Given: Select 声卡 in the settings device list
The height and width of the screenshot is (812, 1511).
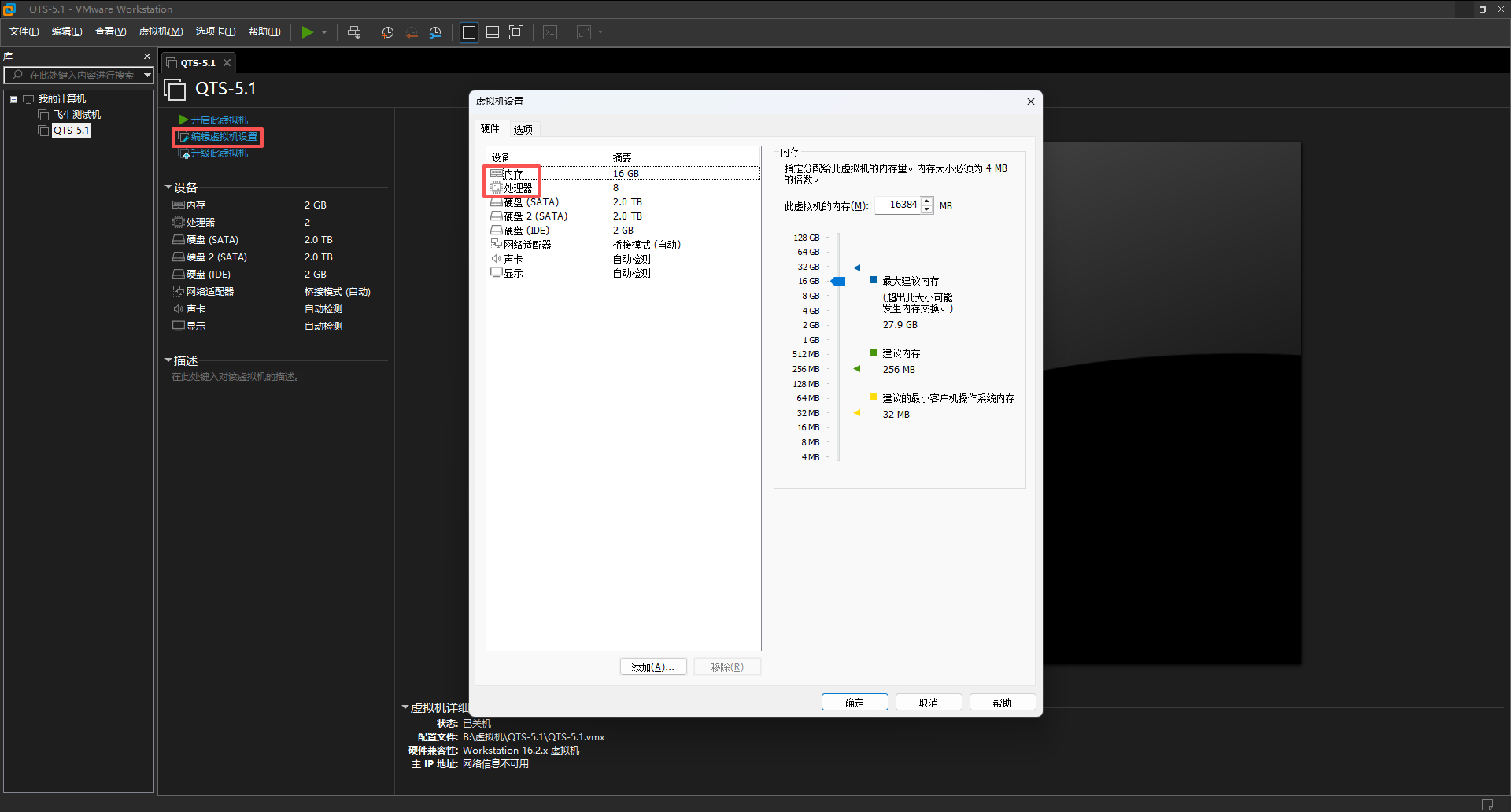Looking at the screenshot, I should point(513,259).
